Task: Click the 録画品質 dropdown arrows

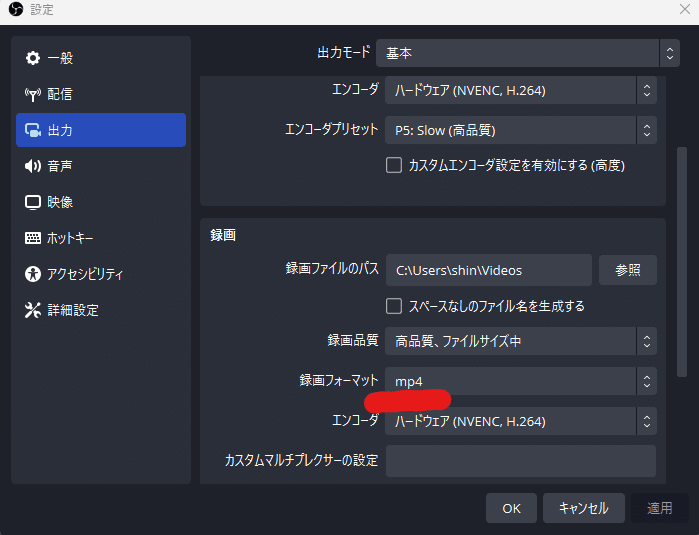Action: point(647,341)
